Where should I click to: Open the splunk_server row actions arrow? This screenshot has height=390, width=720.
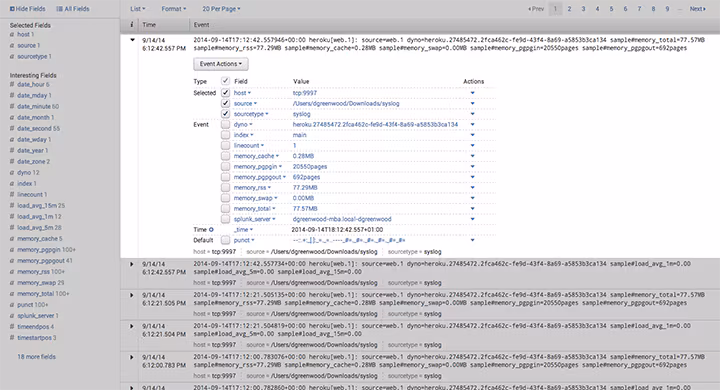(472, 219)
